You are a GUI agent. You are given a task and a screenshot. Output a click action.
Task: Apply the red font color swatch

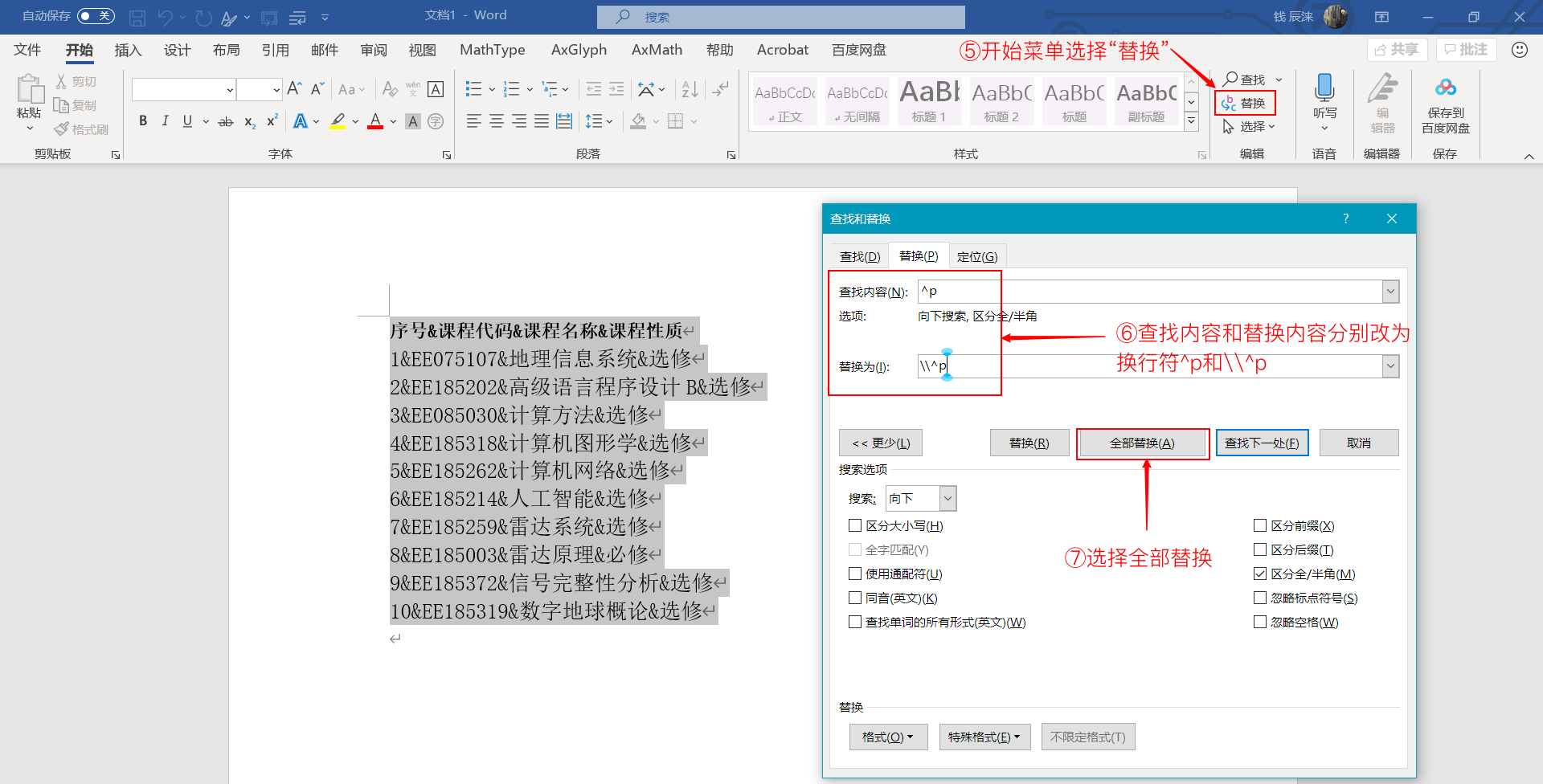[374, 121]
